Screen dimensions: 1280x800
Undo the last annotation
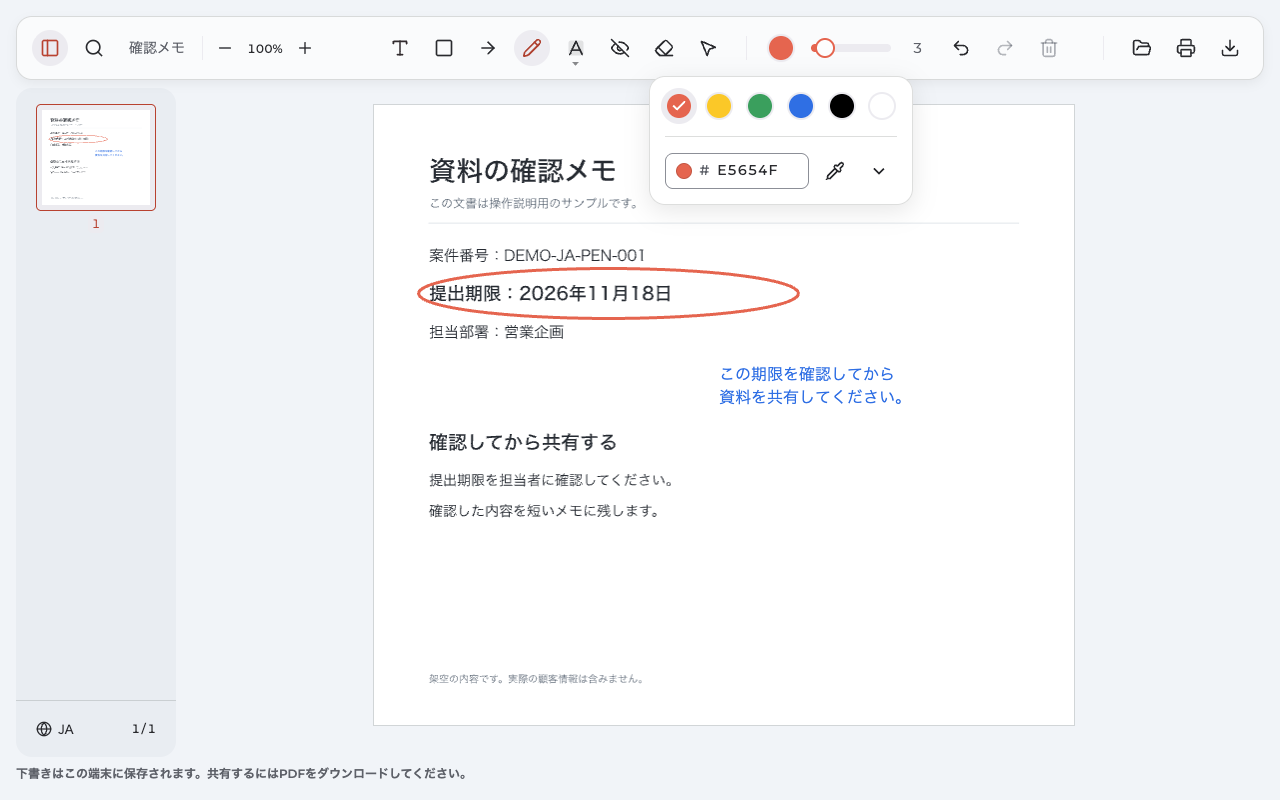(961, 48)
